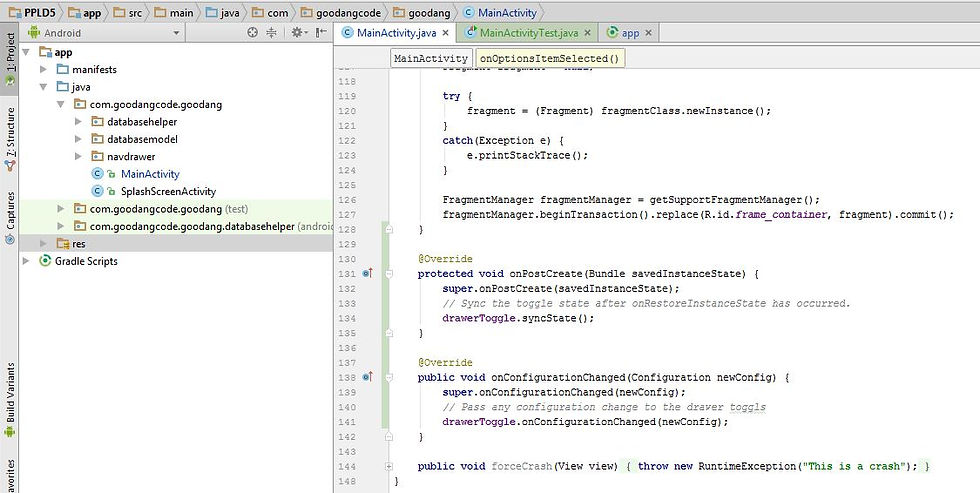Click the goodangcode breadcrumb

(x=341, y=12)
